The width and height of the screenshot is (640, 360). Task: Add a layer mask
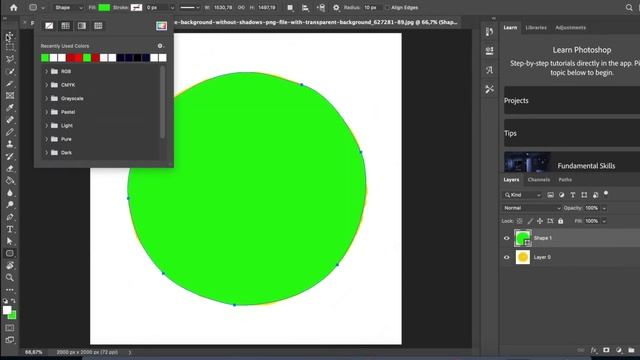(x=606, y=350)
